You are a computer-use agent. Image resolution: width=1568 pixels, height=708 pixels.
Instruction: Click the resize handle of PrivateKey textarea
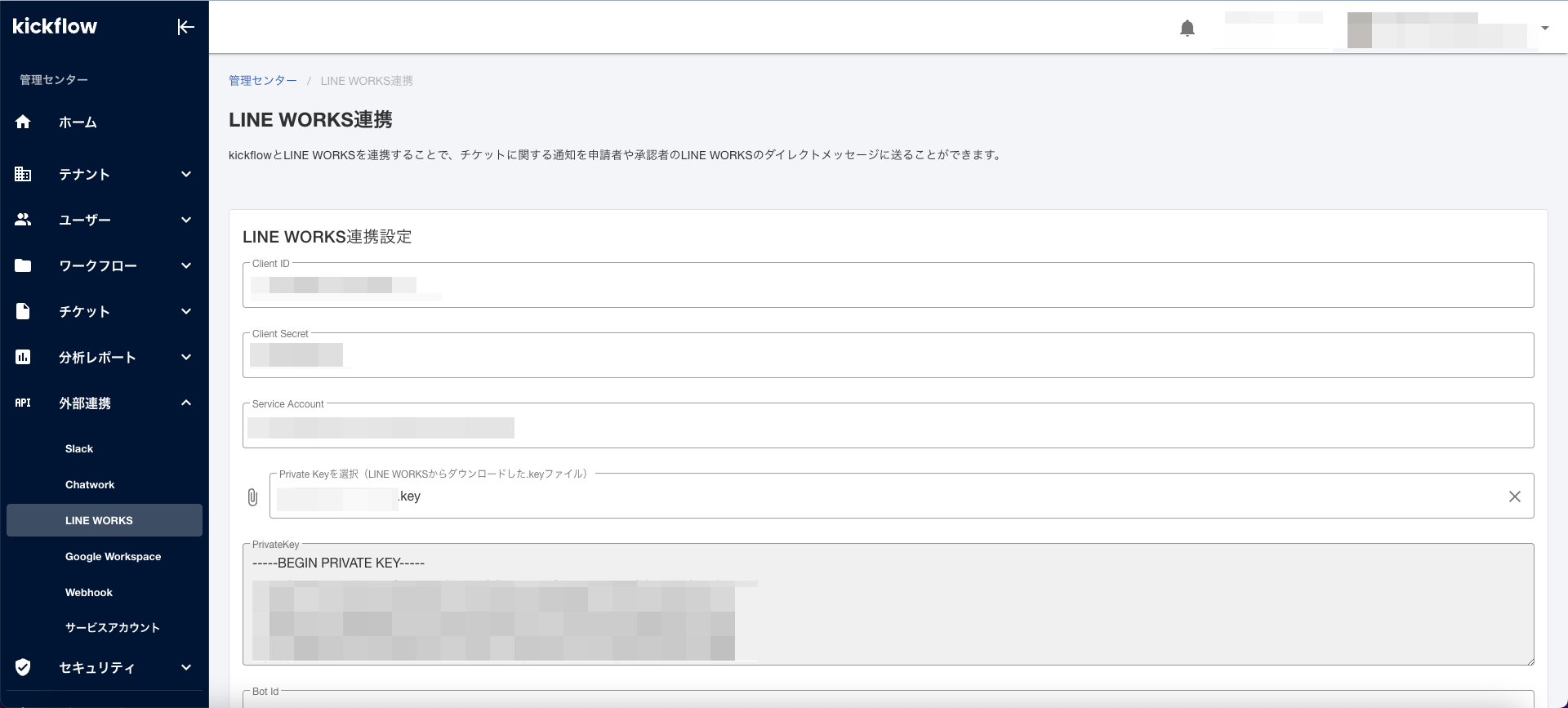tap(1530, 661)
